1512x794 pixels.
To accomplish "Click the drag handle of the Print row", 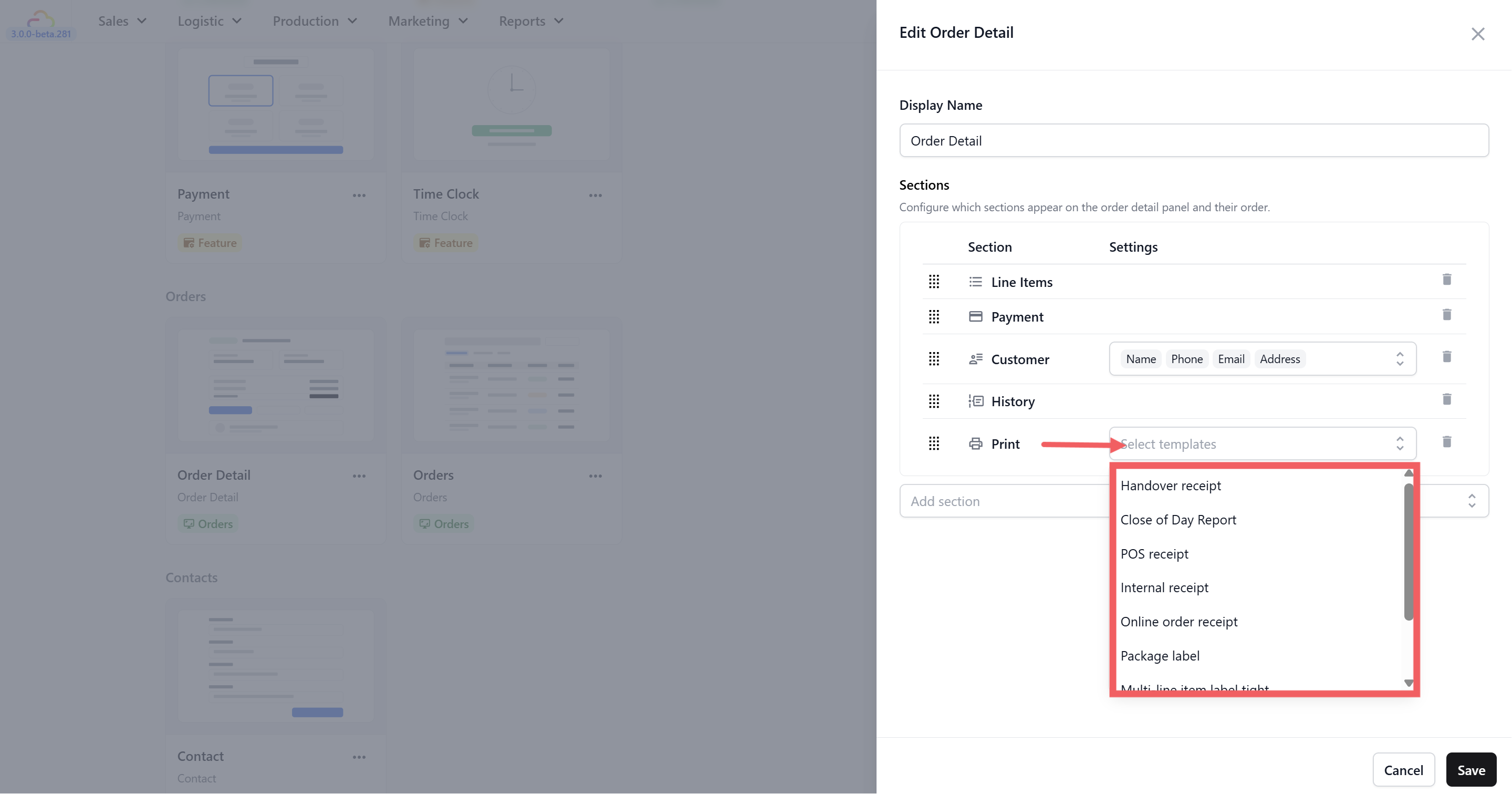I will (x=933, y=444).
